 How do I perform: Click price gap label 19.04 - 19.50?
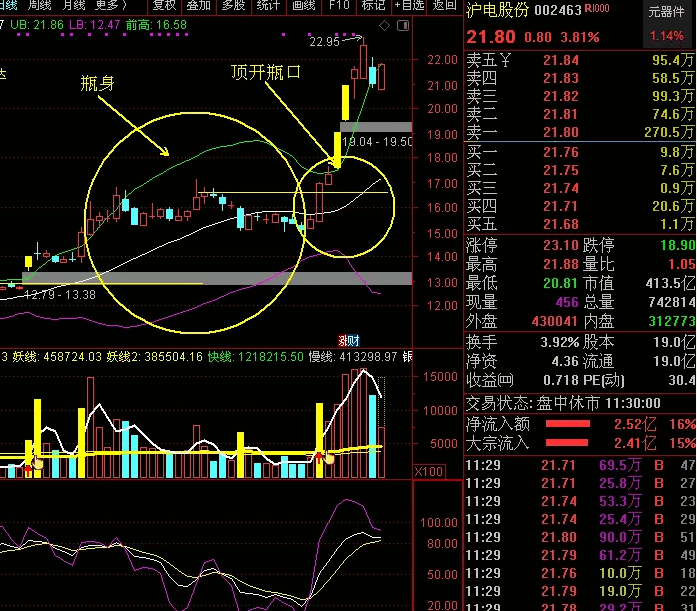(x=377, y=142)
